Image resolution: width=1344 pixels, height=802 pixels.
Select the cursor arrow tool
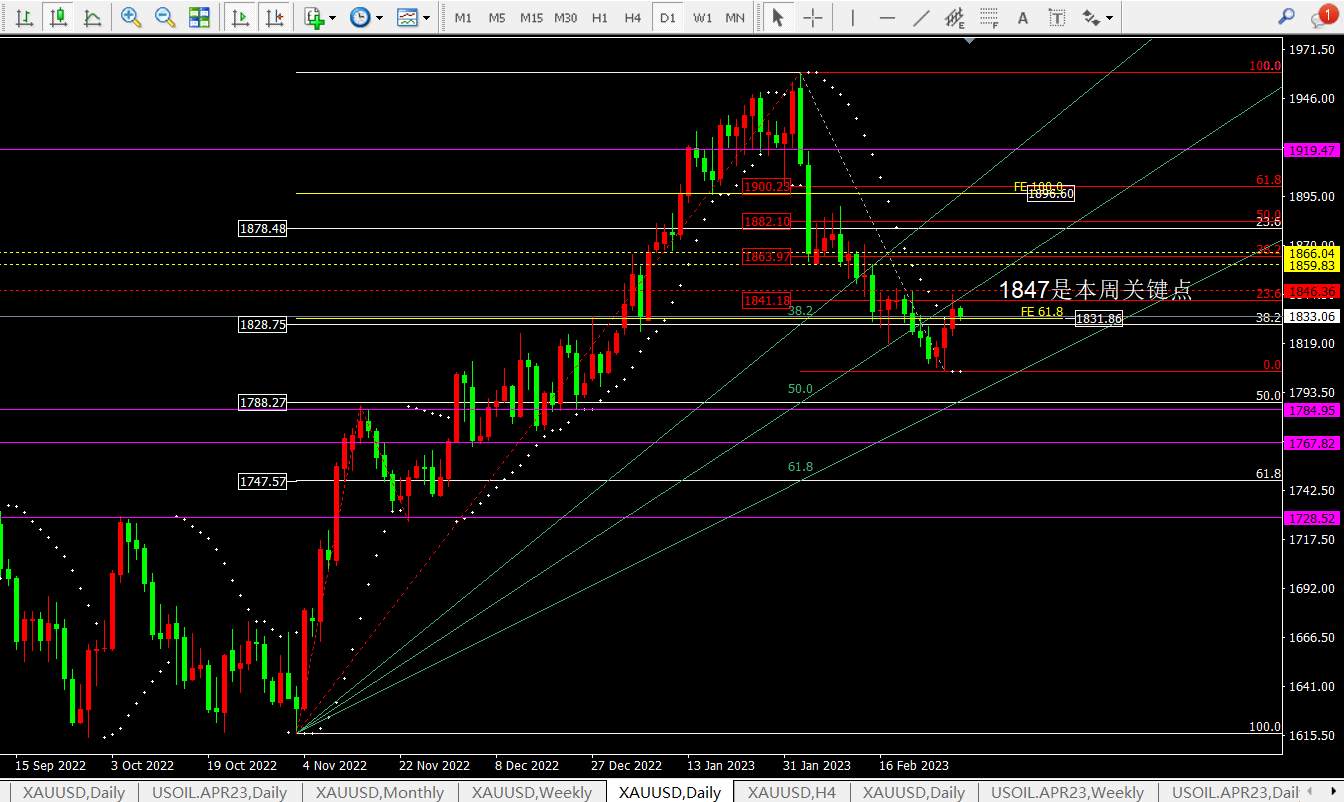pyautogui.click(x=778, y=17)
